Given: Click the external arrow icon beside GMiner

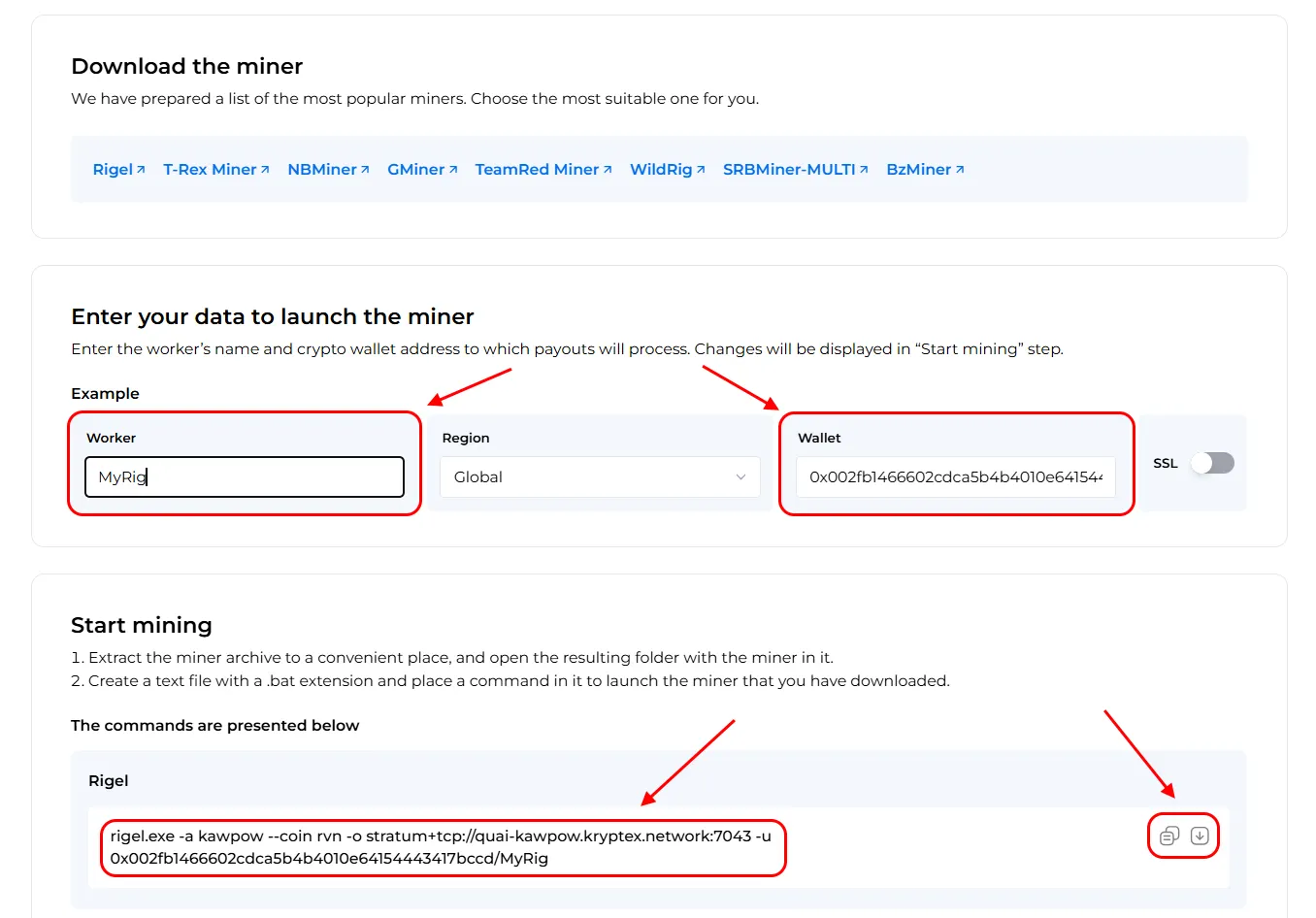Looking at the screenshot, I should point(452,170).
